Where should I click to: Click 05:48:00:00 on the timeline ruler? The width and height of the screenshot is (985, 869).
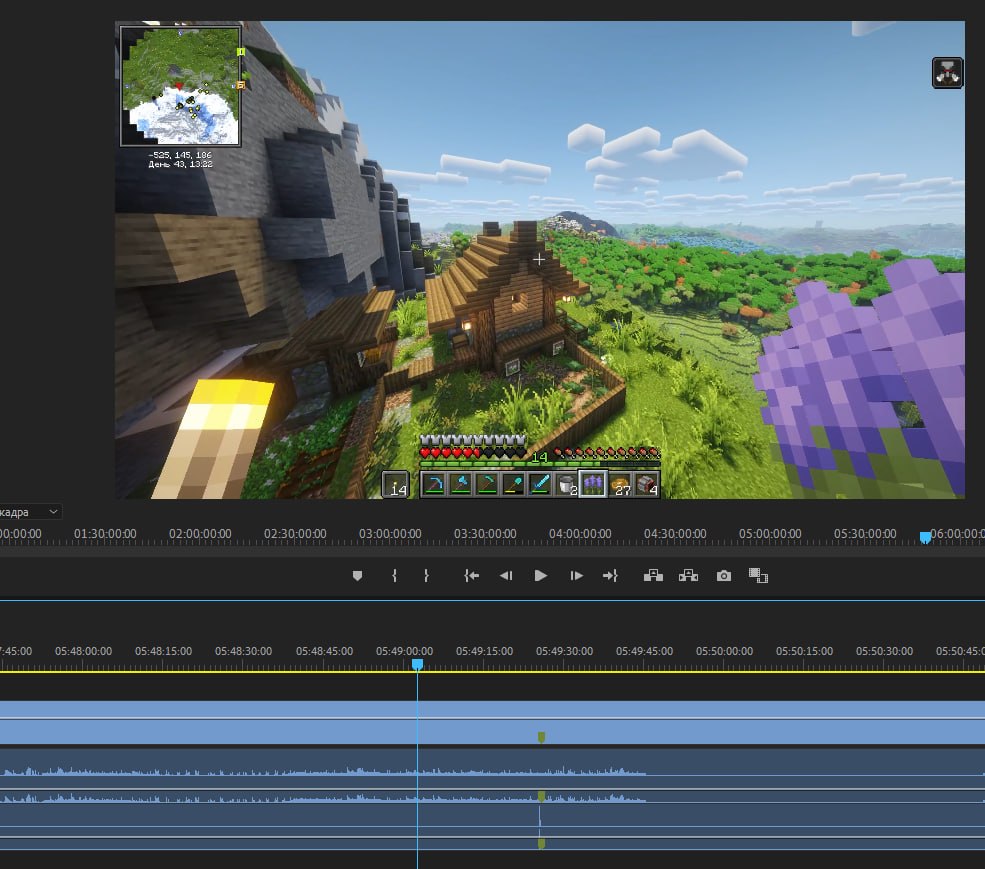pyautogui.click(x=83, y=651)
